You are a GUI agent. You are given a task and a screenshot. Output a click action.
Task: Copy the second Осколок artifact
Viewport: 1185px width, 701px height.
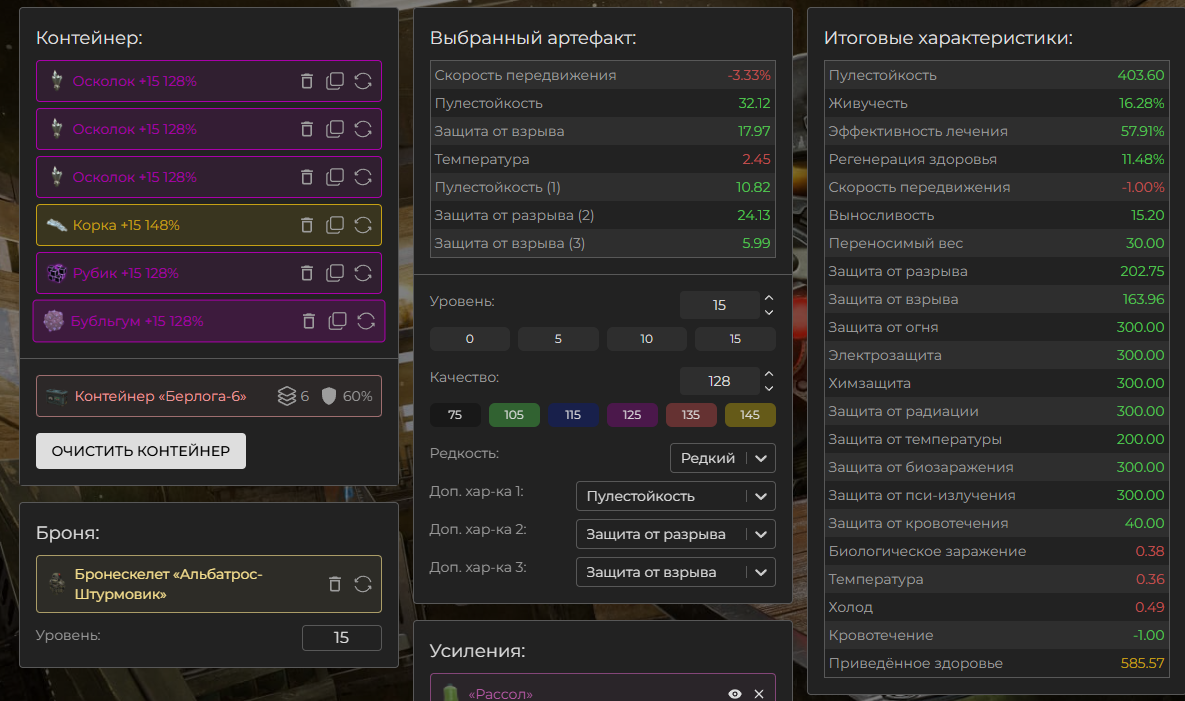pyautogui.click(x=335, y=129)
